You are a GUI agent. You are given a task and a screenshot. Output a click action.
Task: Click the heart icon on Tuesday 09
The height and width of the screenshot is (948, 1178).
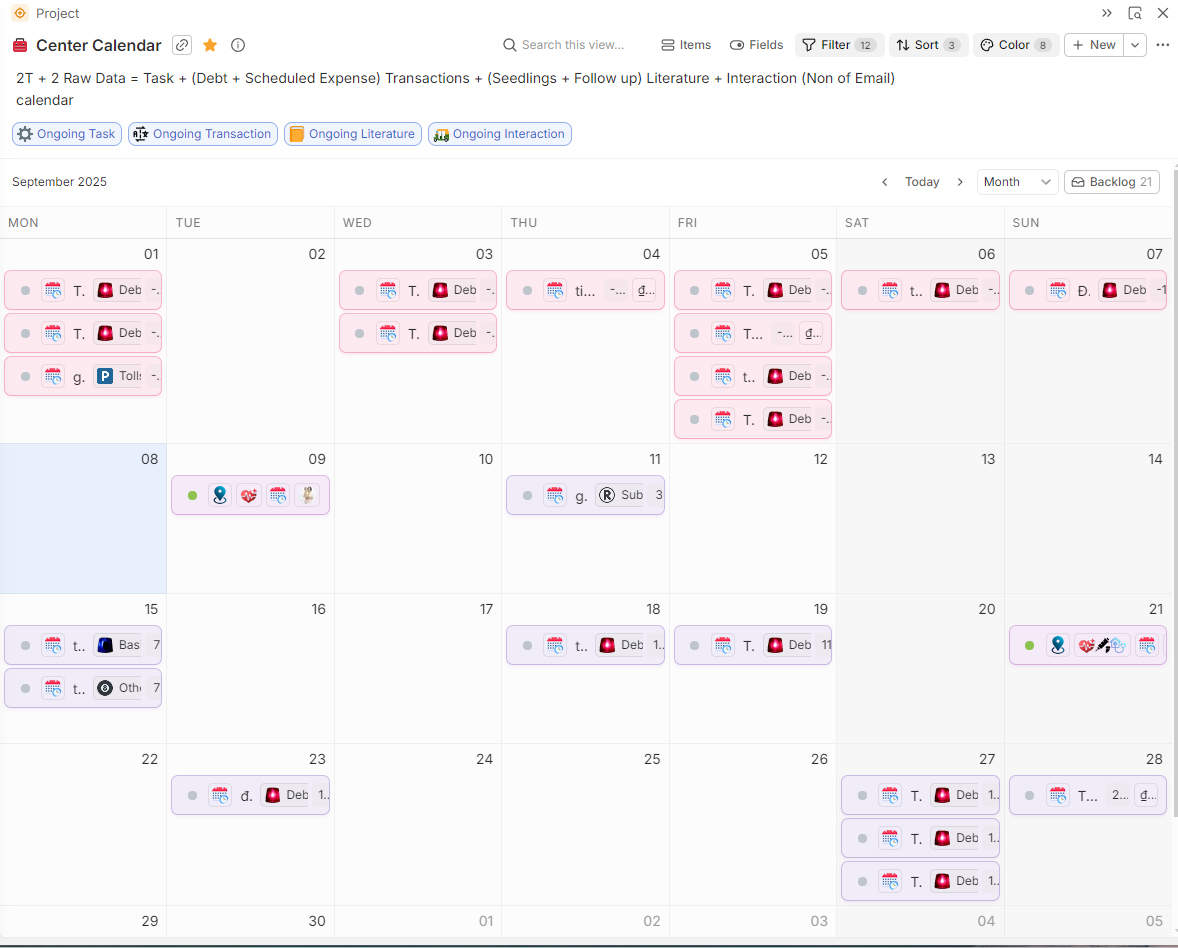[x=249, y=495]
